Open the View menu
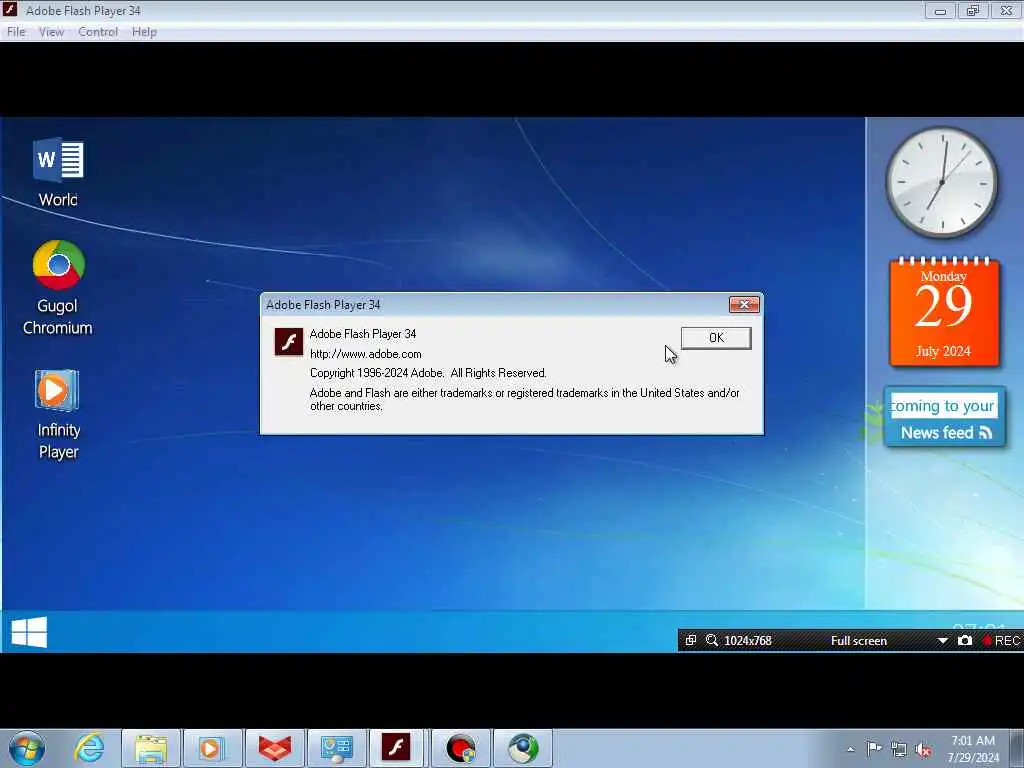Image resolution: width=1024 pixels, height=768 pixels. tap(51, 32)
